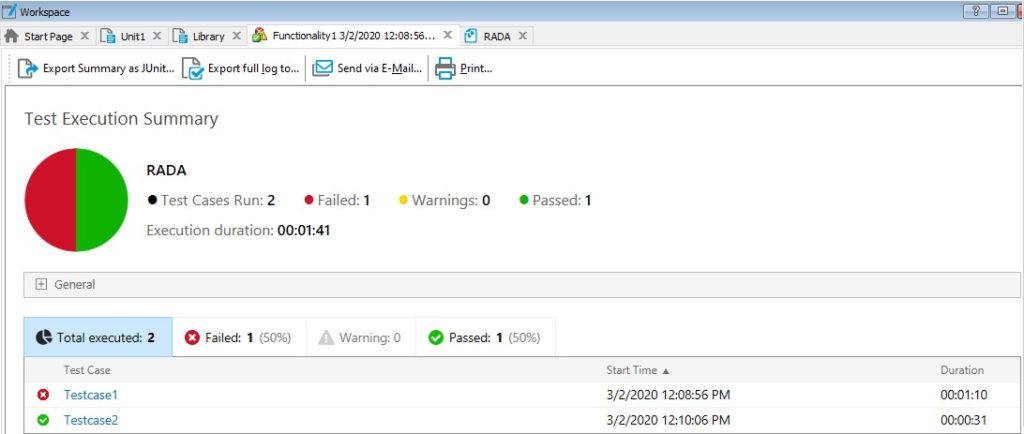Open the Testcase1 link
This screenshot has width=1024, height=434.
[91, 395]
